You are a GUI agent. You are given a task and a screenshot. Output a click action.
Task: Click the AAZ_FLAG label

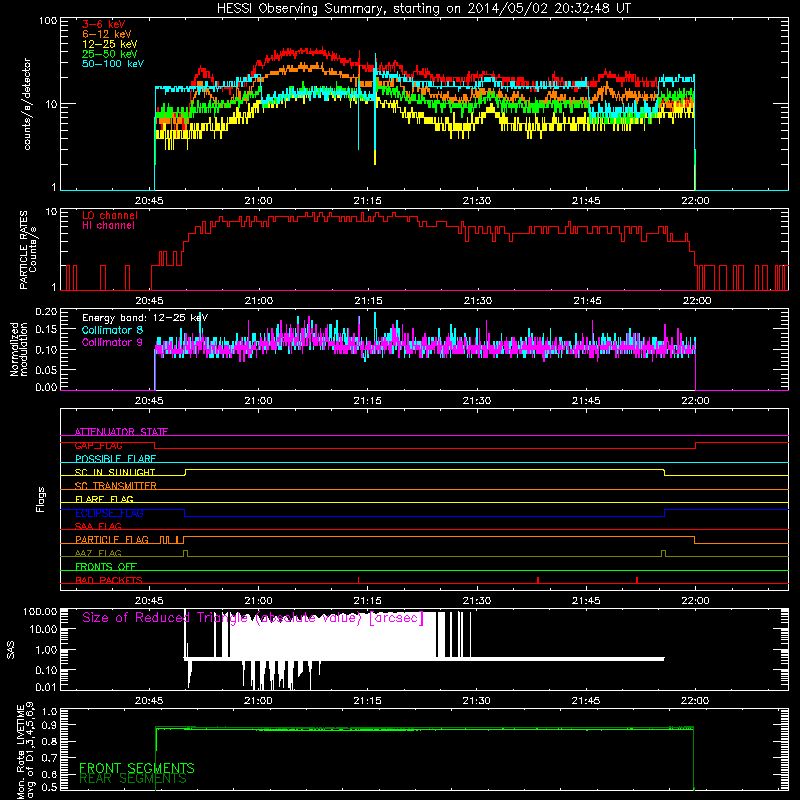tap(98, 553)
